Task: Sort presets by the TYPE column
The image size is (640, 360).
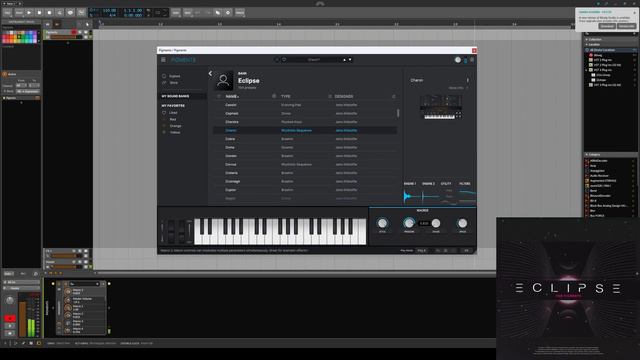Action: 286,96
